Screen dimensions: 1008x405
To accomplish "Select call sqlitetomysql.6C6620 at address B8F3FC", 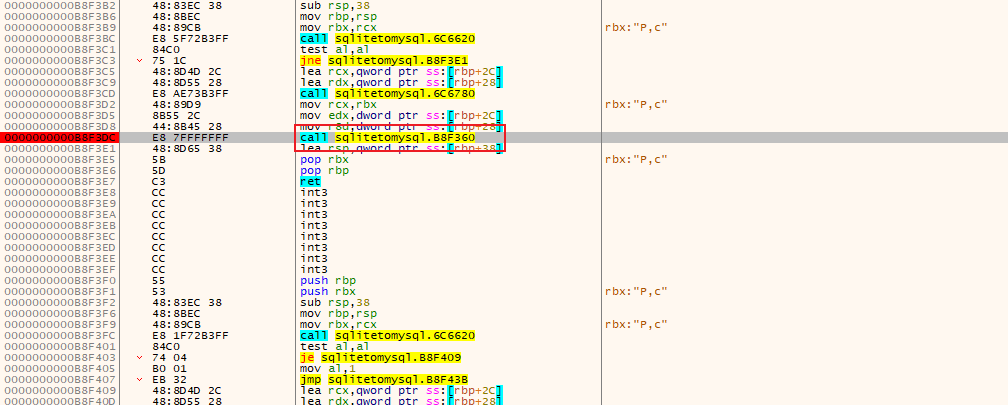I will pos(388,336).
